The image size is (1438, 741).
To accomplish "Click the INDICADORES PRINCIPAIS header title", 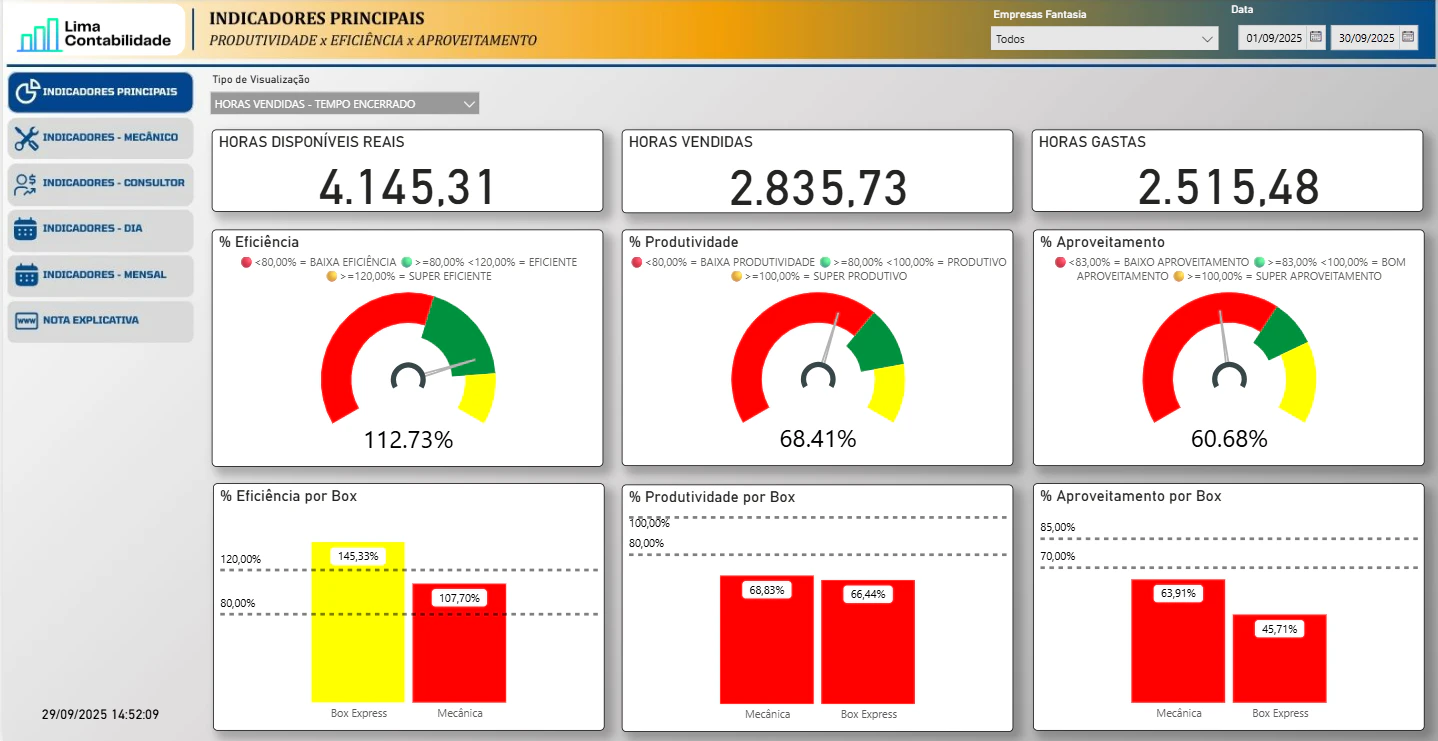I will click(x=317, y=18).
